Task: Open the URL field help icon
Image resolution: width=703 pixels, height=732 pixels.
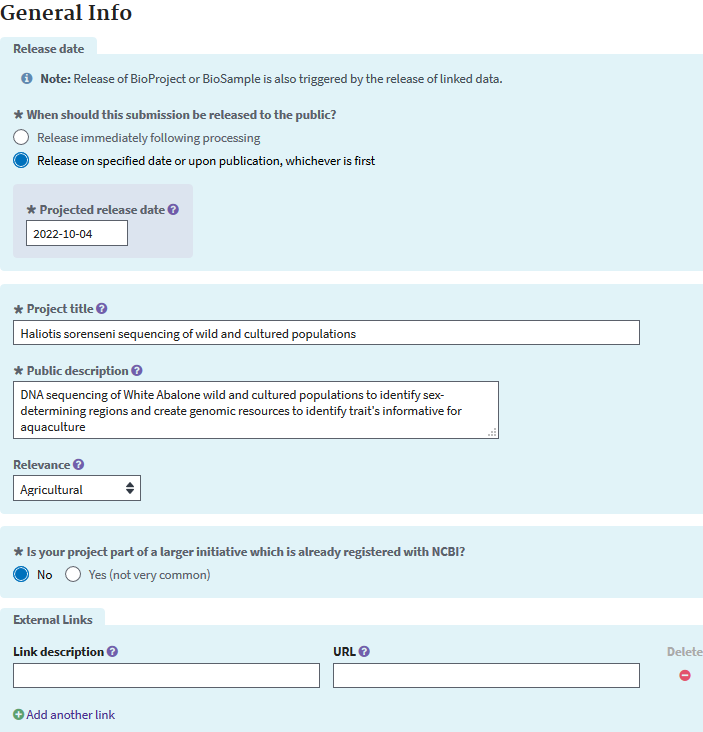Action: pos(365,651)
